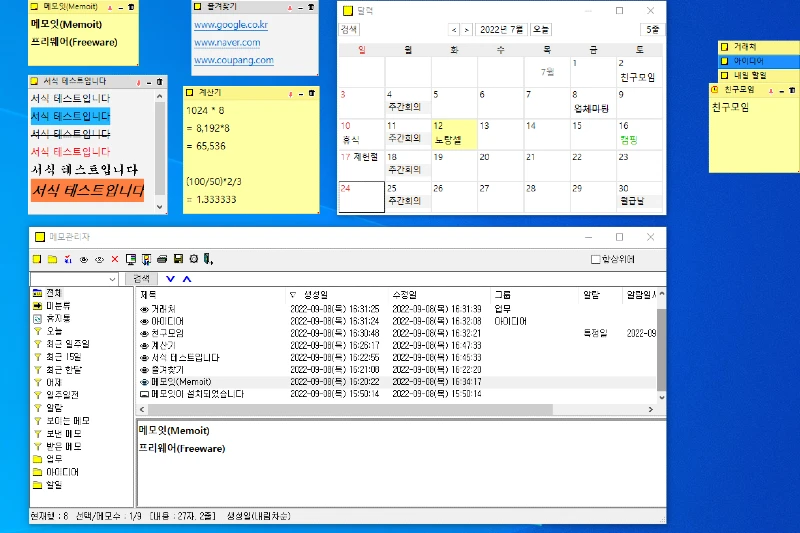Click the red X delete icon in toolbar
Image resolution: width=800 pixels, height=533 pixels.
[x=114, y=259]
